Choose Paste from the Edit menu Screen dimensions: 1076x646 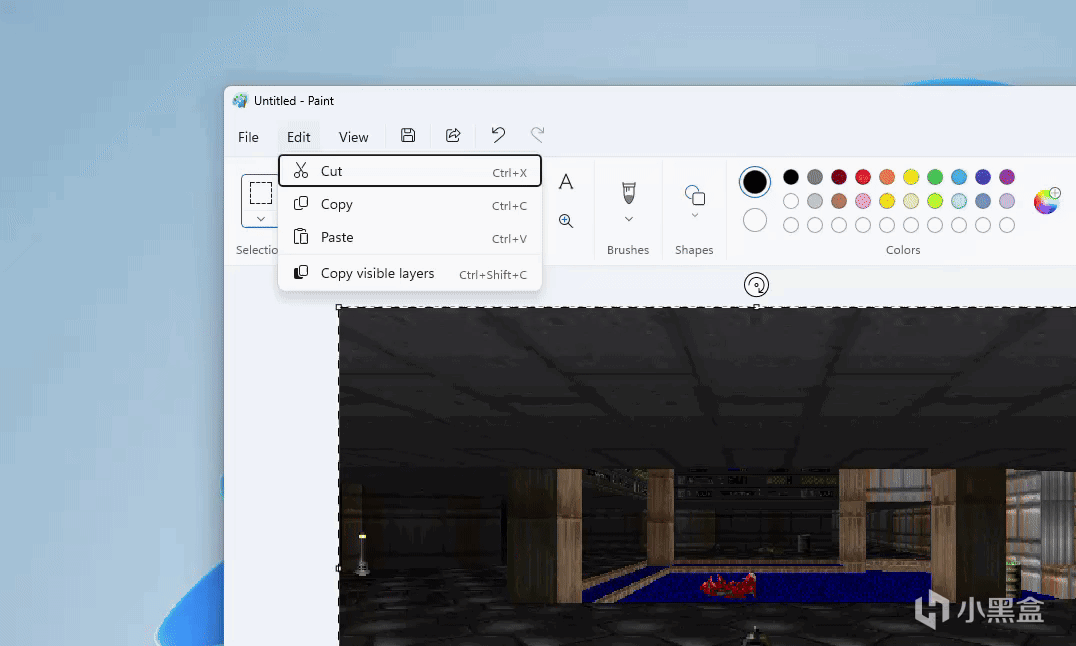pyautogui.click(x=410, y=237)
